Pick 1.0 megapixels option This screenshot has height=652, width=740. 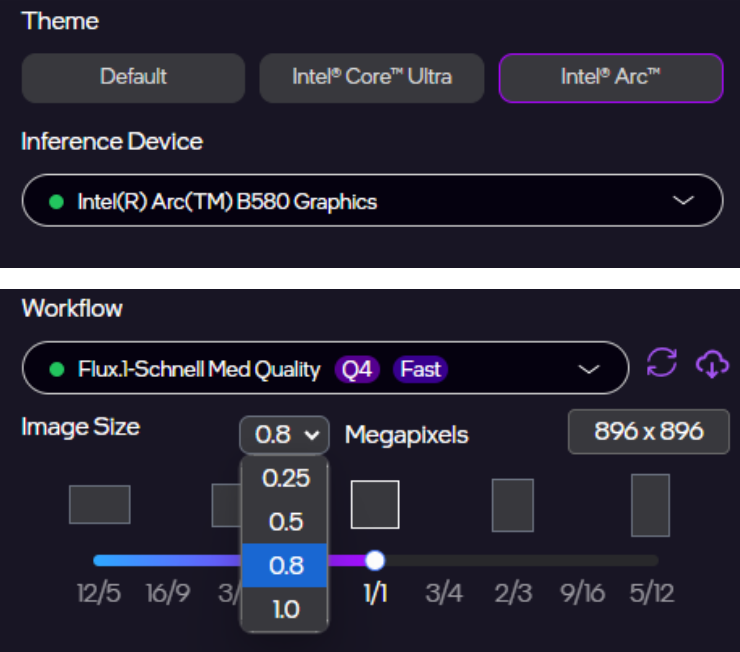tap(285, 609)
